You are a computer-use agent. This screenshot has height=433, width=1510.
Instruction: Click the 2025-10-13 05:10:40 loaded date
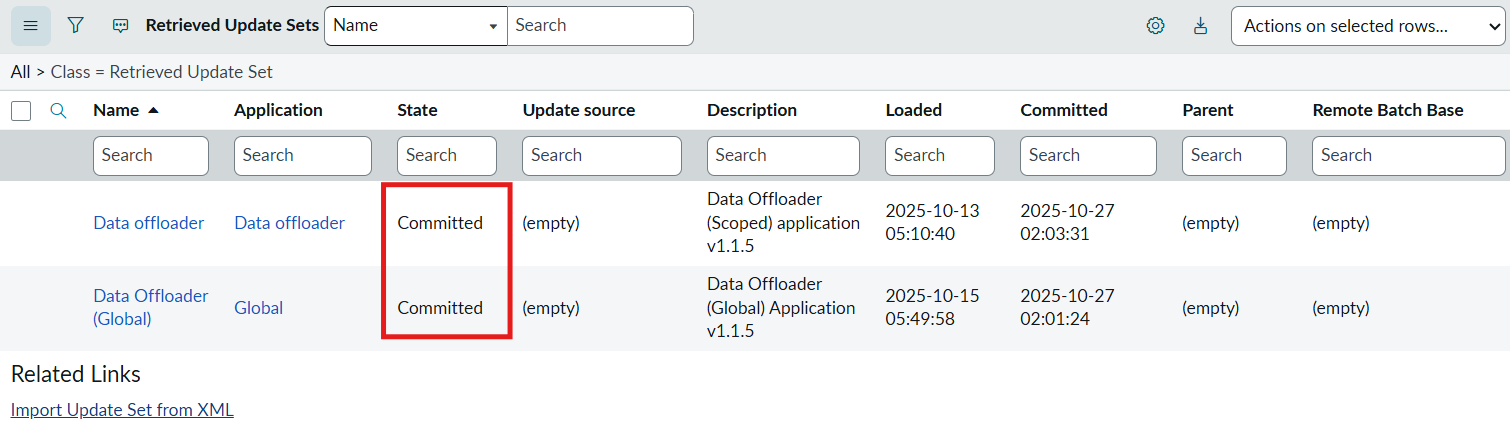(x=933, y=223)
